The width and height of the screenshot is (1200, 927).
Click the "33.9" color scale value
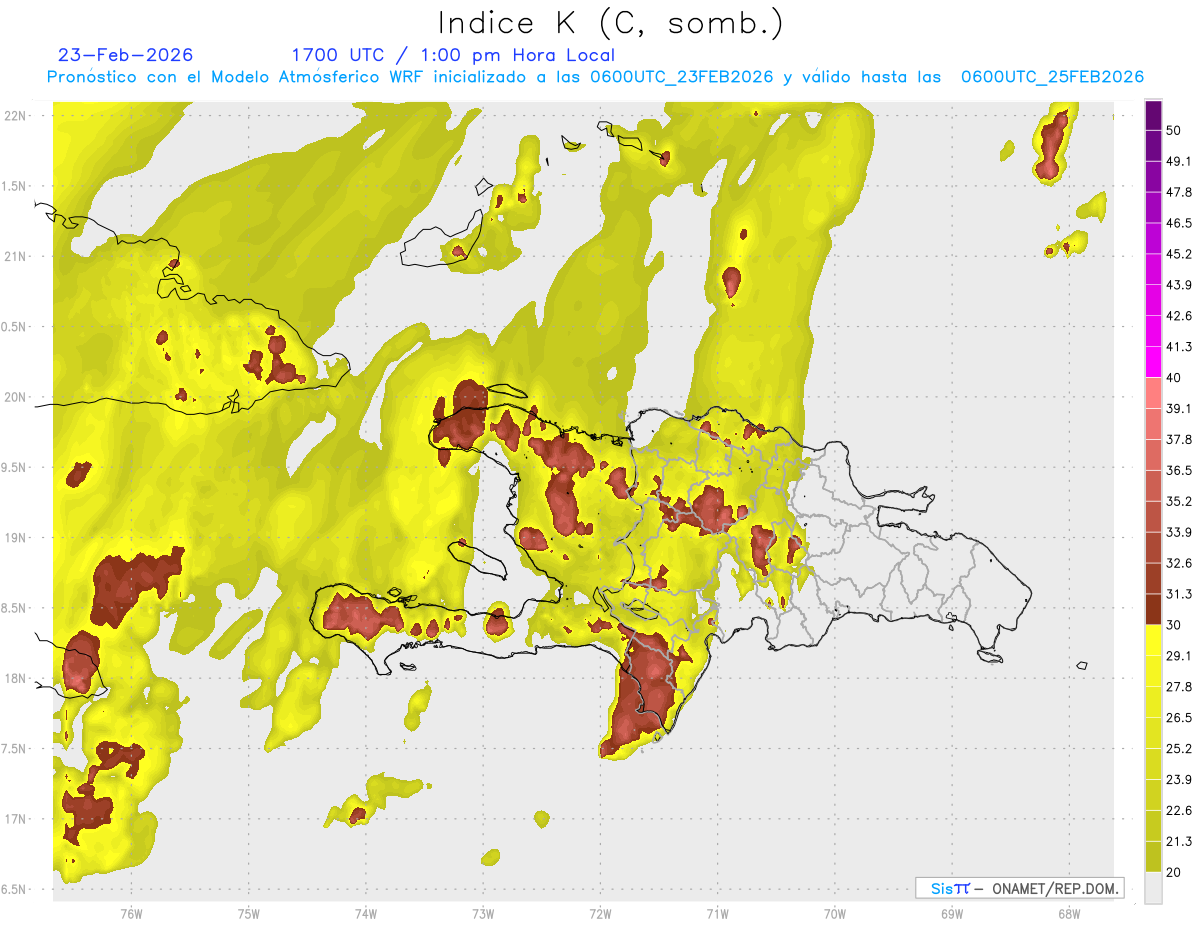[x=1178, y=532]
